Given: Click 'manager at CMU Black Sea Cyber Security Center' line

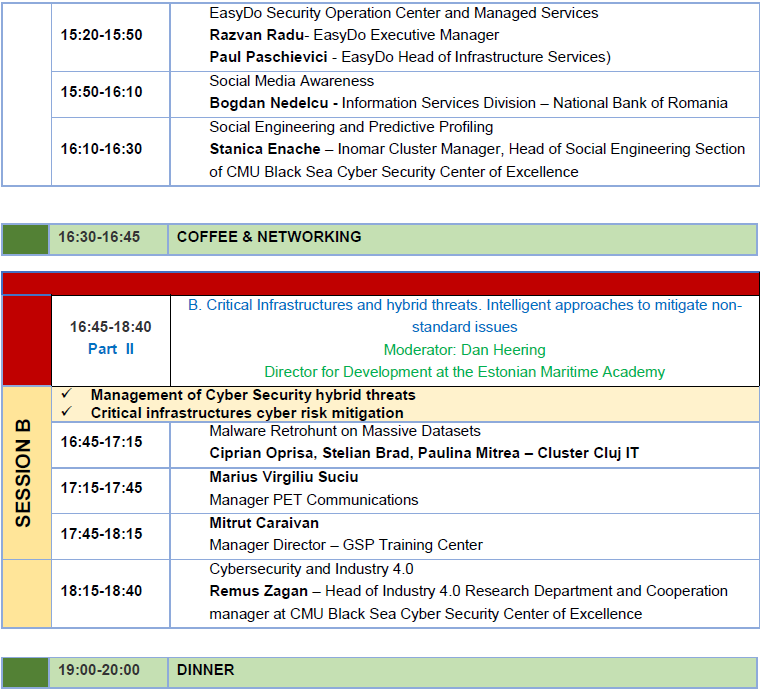Looking at the screenshot, I should [x=426, y=614].
